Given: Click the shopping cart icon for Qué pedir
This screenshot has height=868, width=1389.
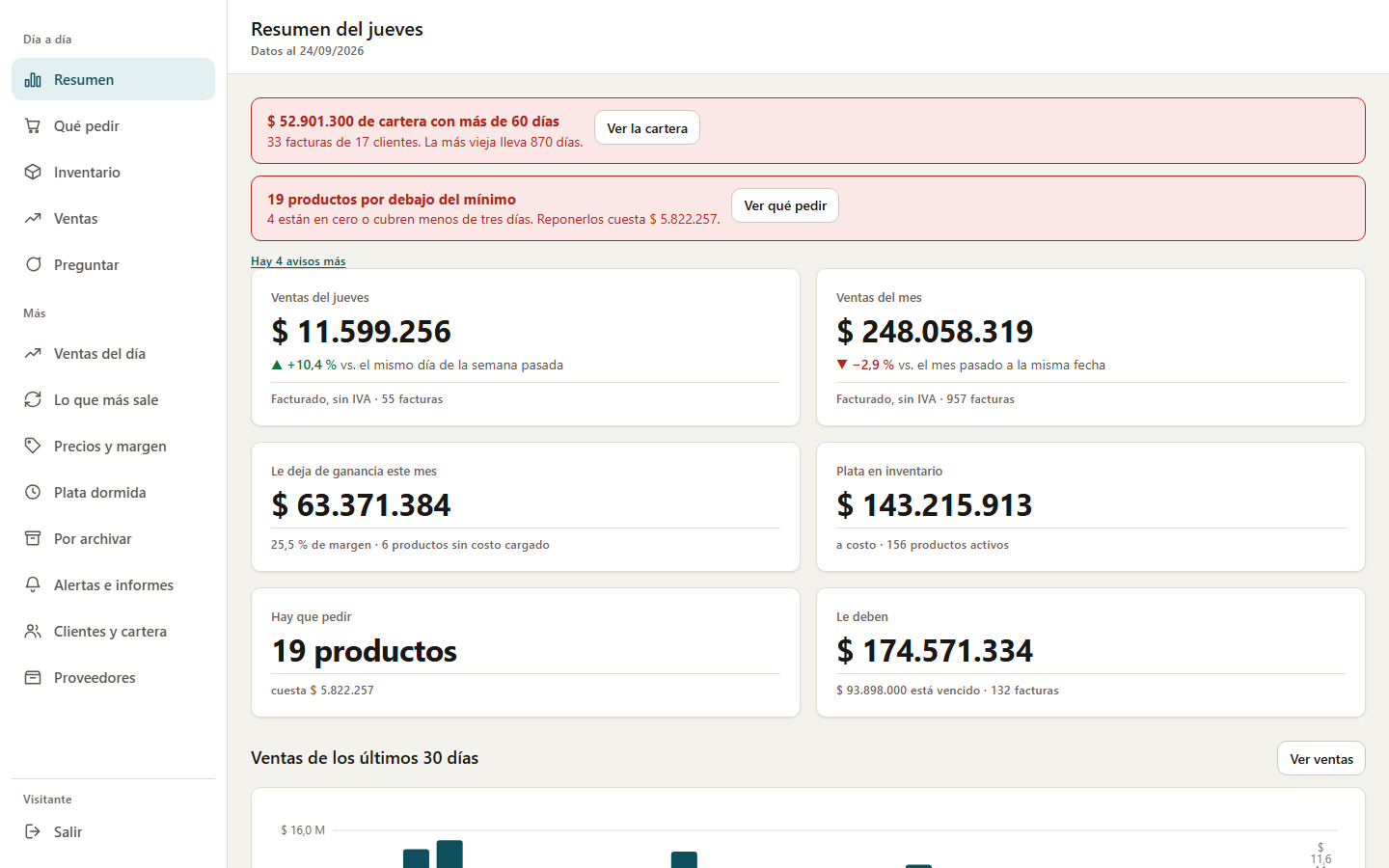Looking at the screenshot, I should pos(33,126).
